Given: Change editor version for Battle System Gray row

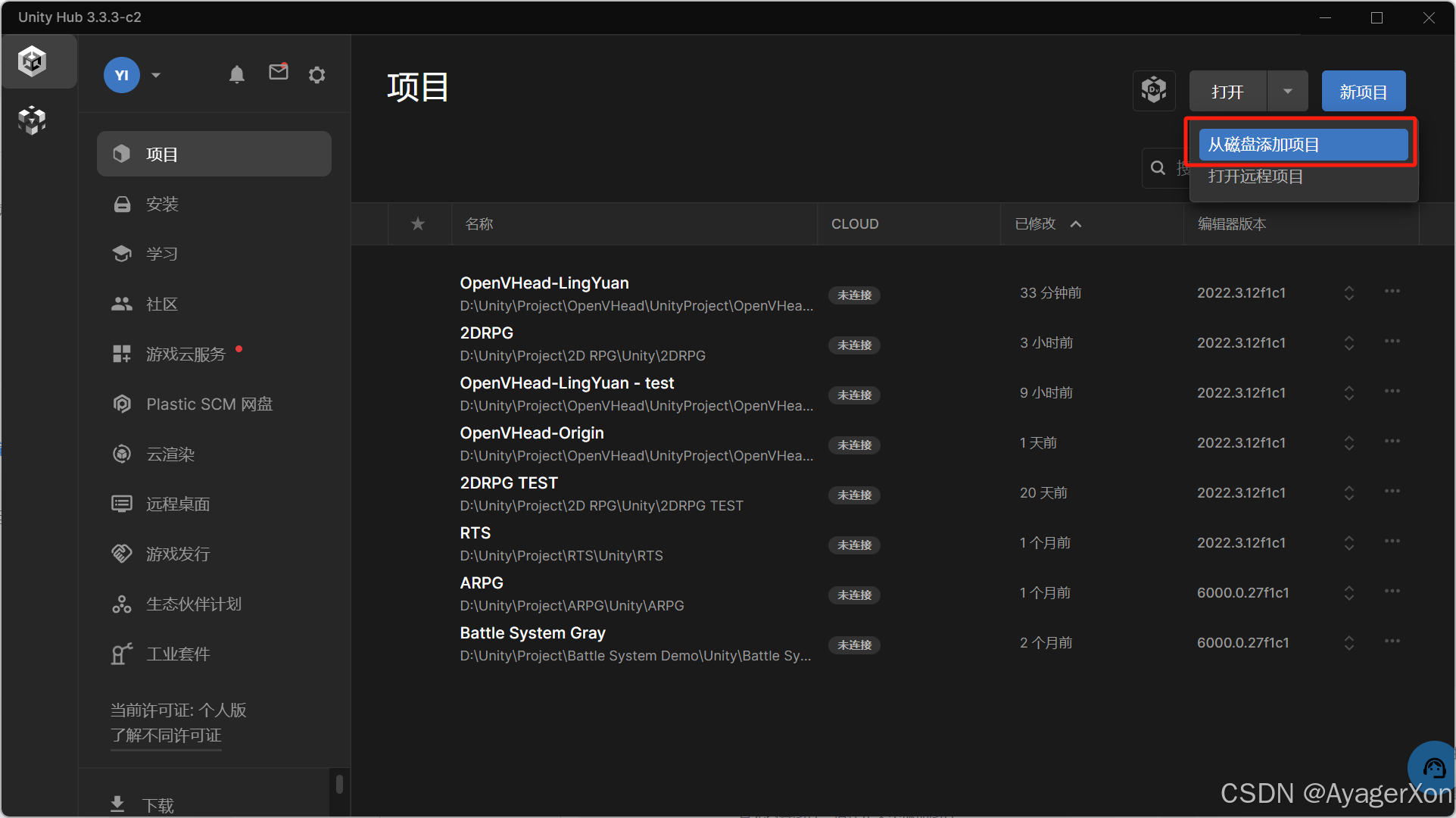Looking at the screenshot, I should tap(1349, 643).
